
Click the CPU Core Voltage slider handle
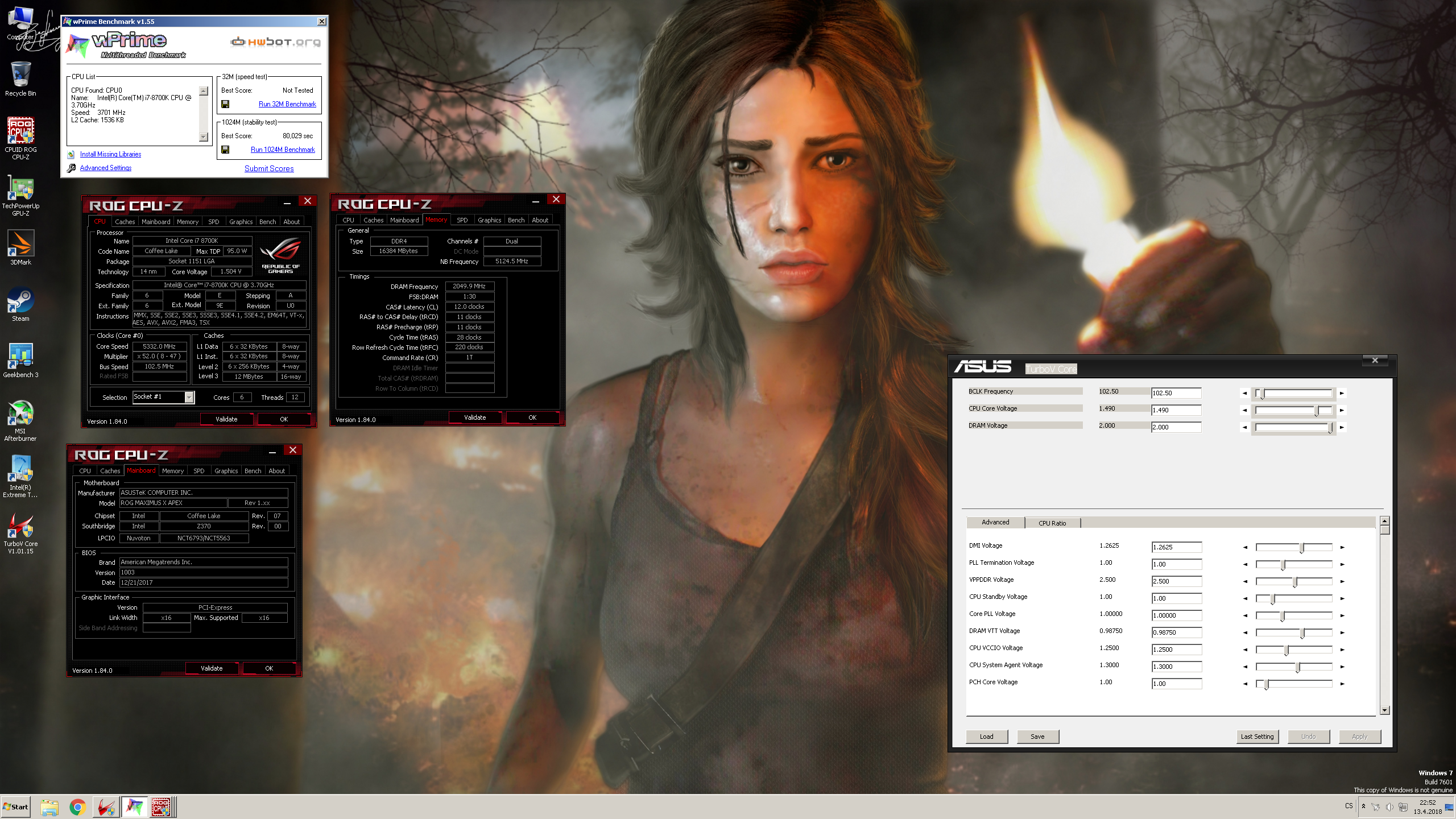click(1316, 411)
